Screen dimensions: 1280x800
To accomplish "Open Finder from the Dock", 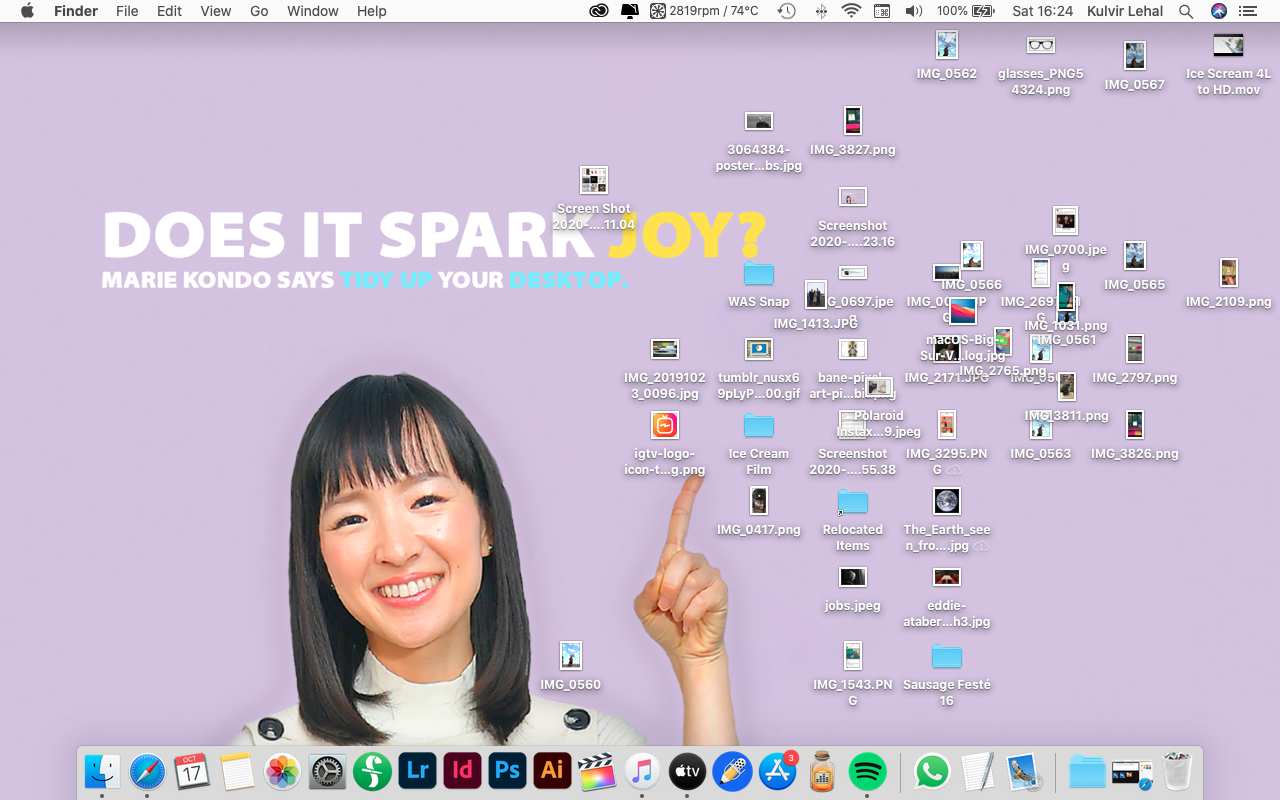I will 102,771.
